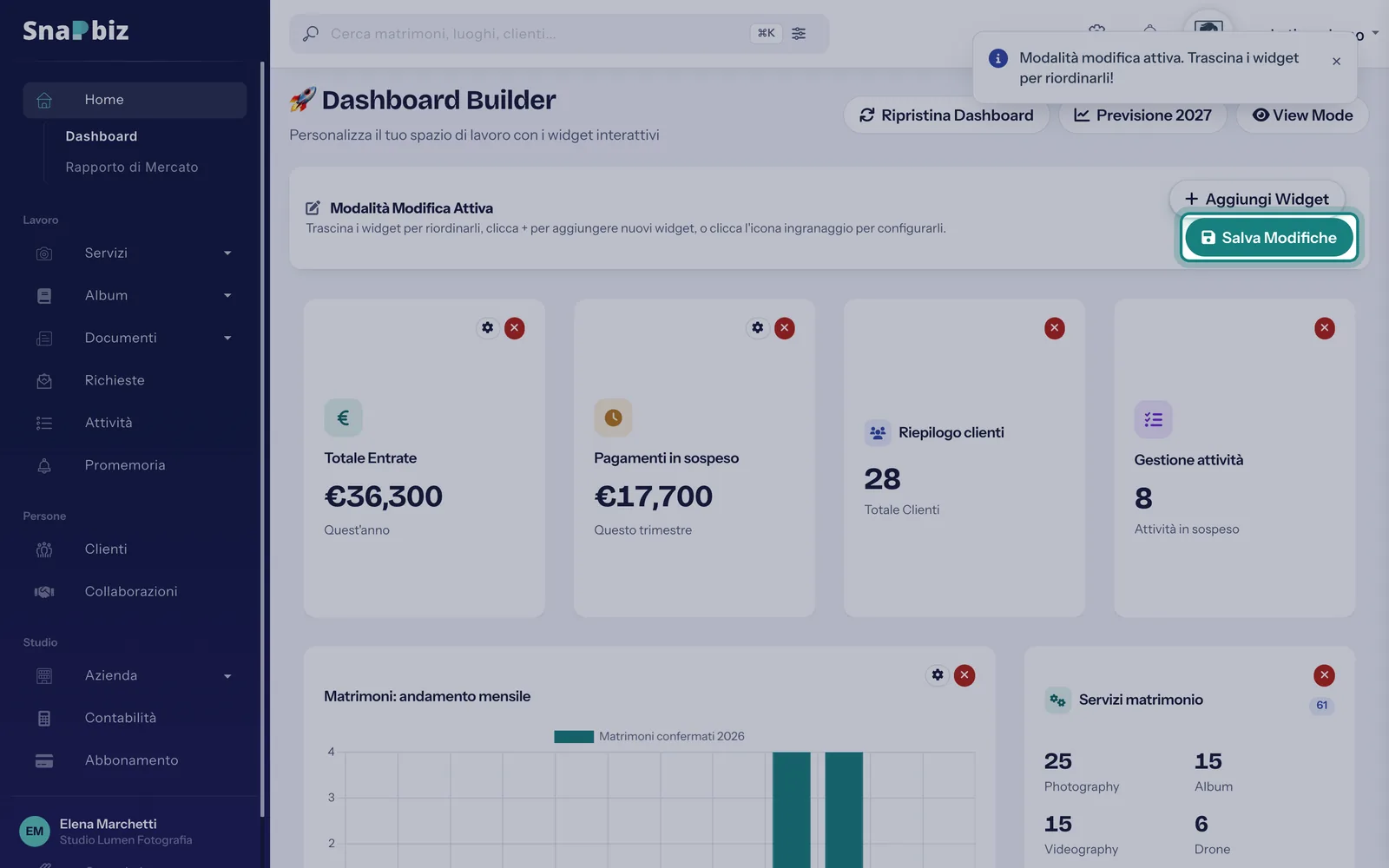
Task: Expand the Servizi sidebar menu
Action: click(x=135, y=253)
